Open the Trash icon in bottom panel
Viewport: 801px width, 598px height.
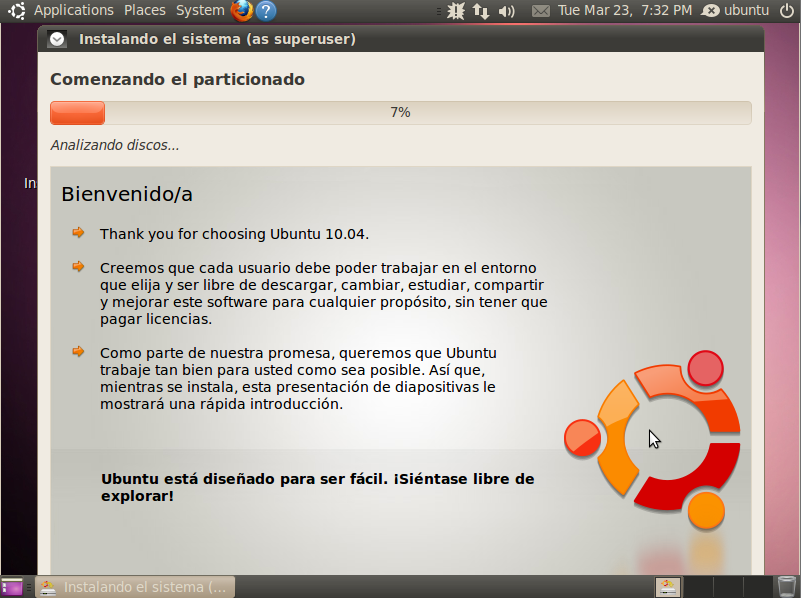click(787, 586)
